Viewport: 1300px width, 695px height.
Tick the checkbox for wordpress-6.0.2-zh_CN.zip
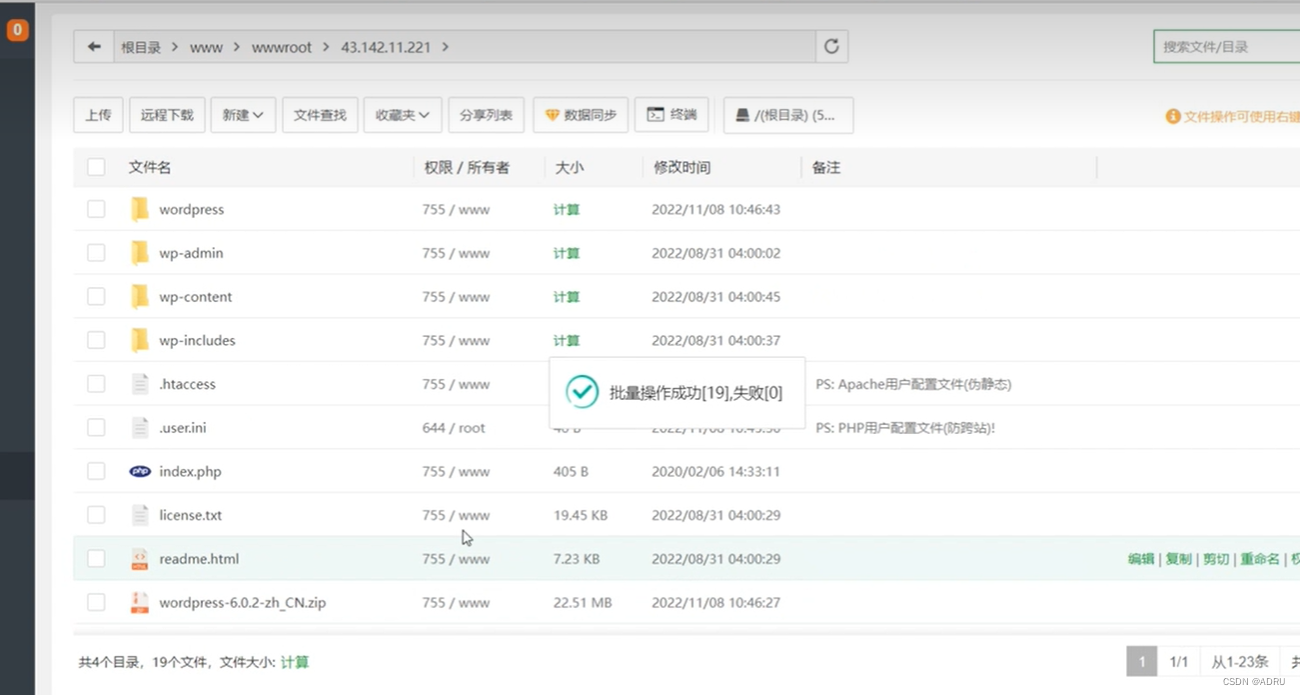point(96,602)
